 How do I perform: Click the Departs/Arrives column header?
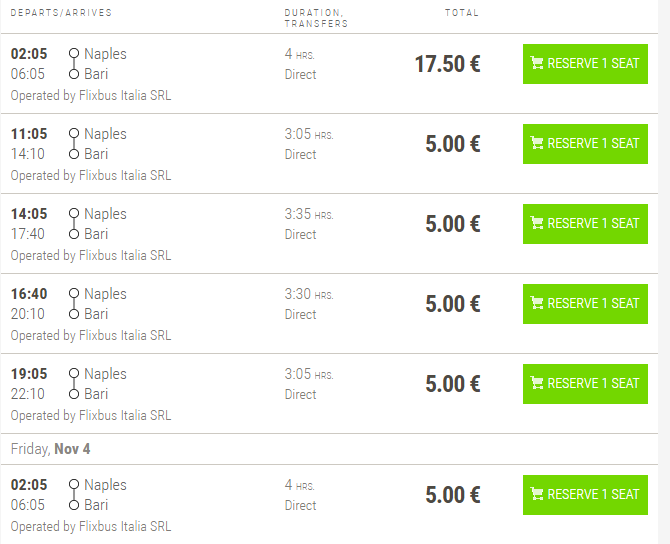[x=61, y=13]
